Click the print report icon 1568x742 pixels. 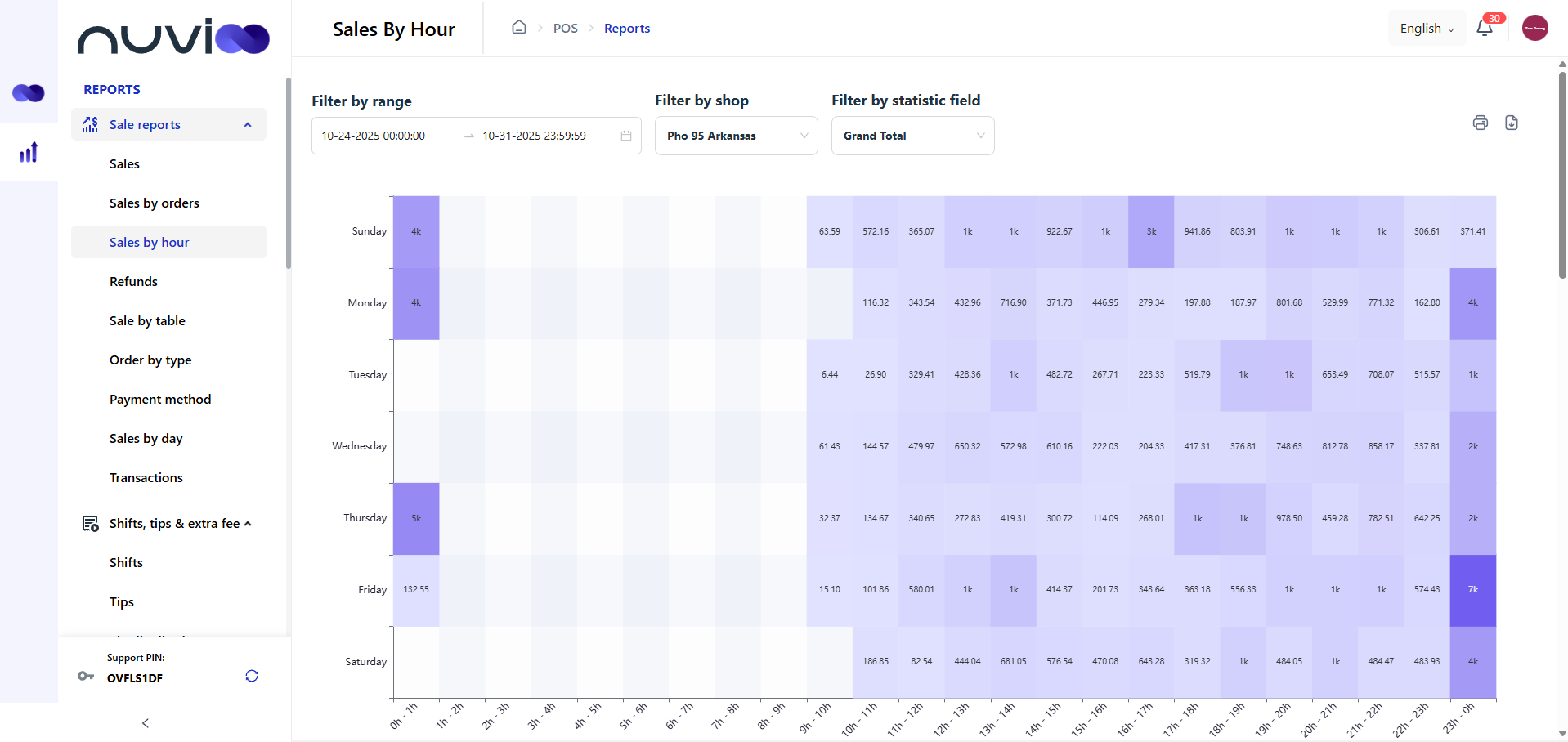coord(1480,123)
